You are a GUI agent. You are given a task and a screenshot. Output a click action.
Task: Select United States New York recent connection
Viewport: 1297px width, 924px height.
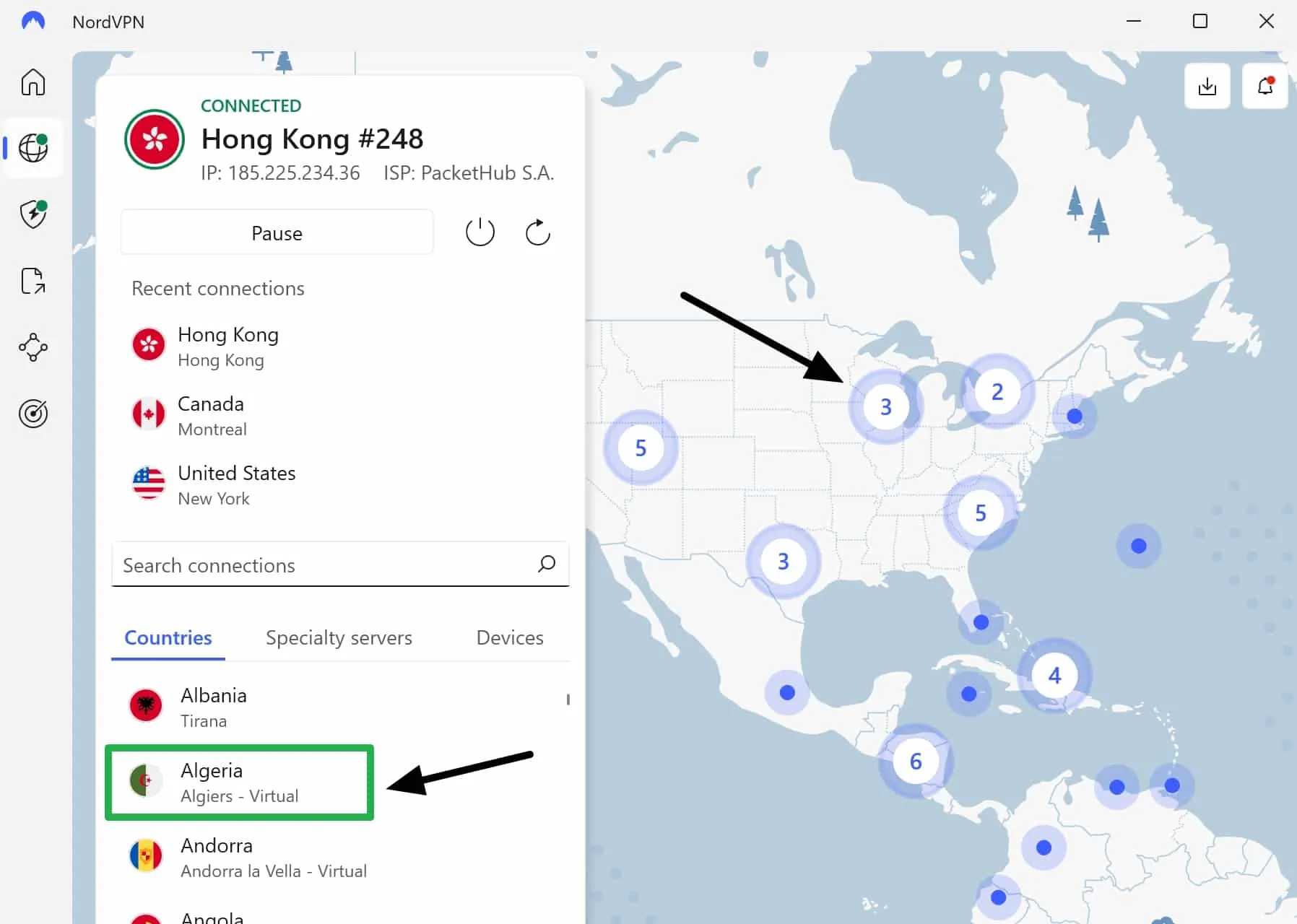[236, 485]
